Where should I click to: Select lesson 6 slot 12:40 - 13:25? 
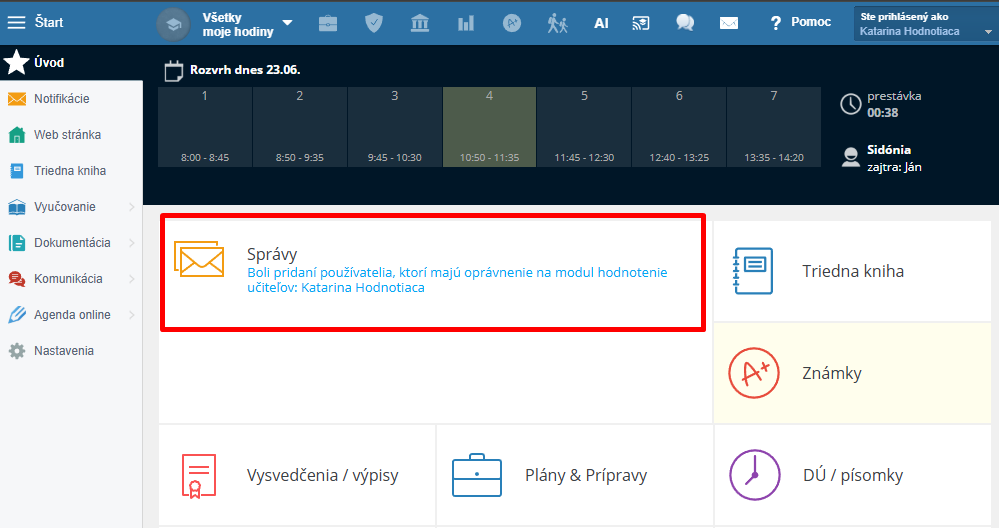pyautogui.click(x=679, y=127)
